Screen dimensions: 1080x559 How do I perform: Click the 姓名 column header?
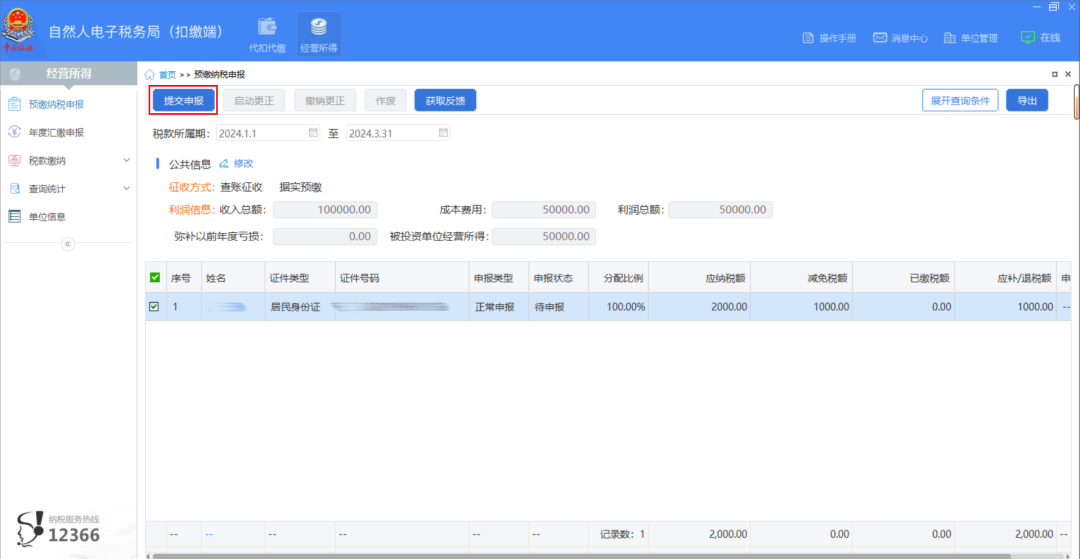pyautogui.click(x=233, y=277)
